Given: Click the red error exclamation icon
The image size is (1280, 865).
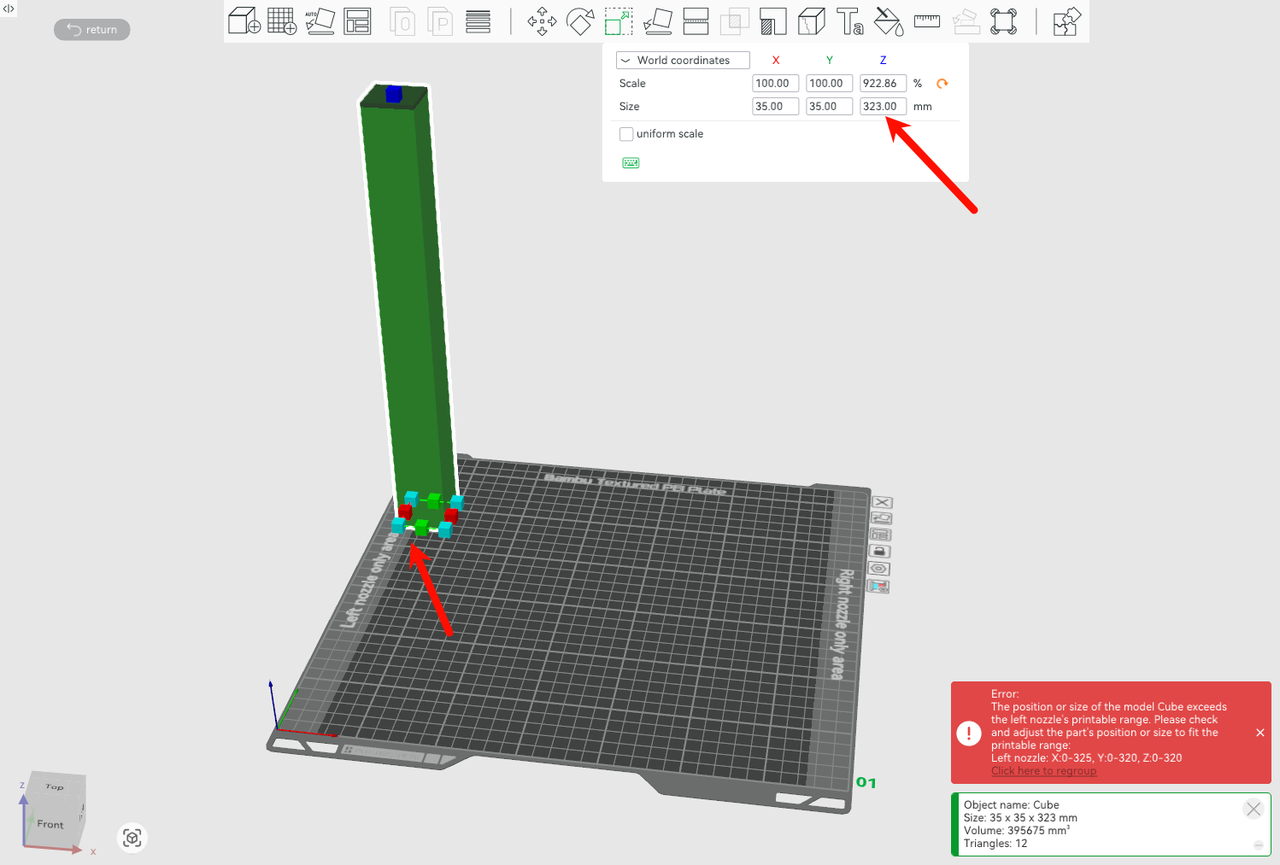Looking at the screenshot, I should coord(969,733).
